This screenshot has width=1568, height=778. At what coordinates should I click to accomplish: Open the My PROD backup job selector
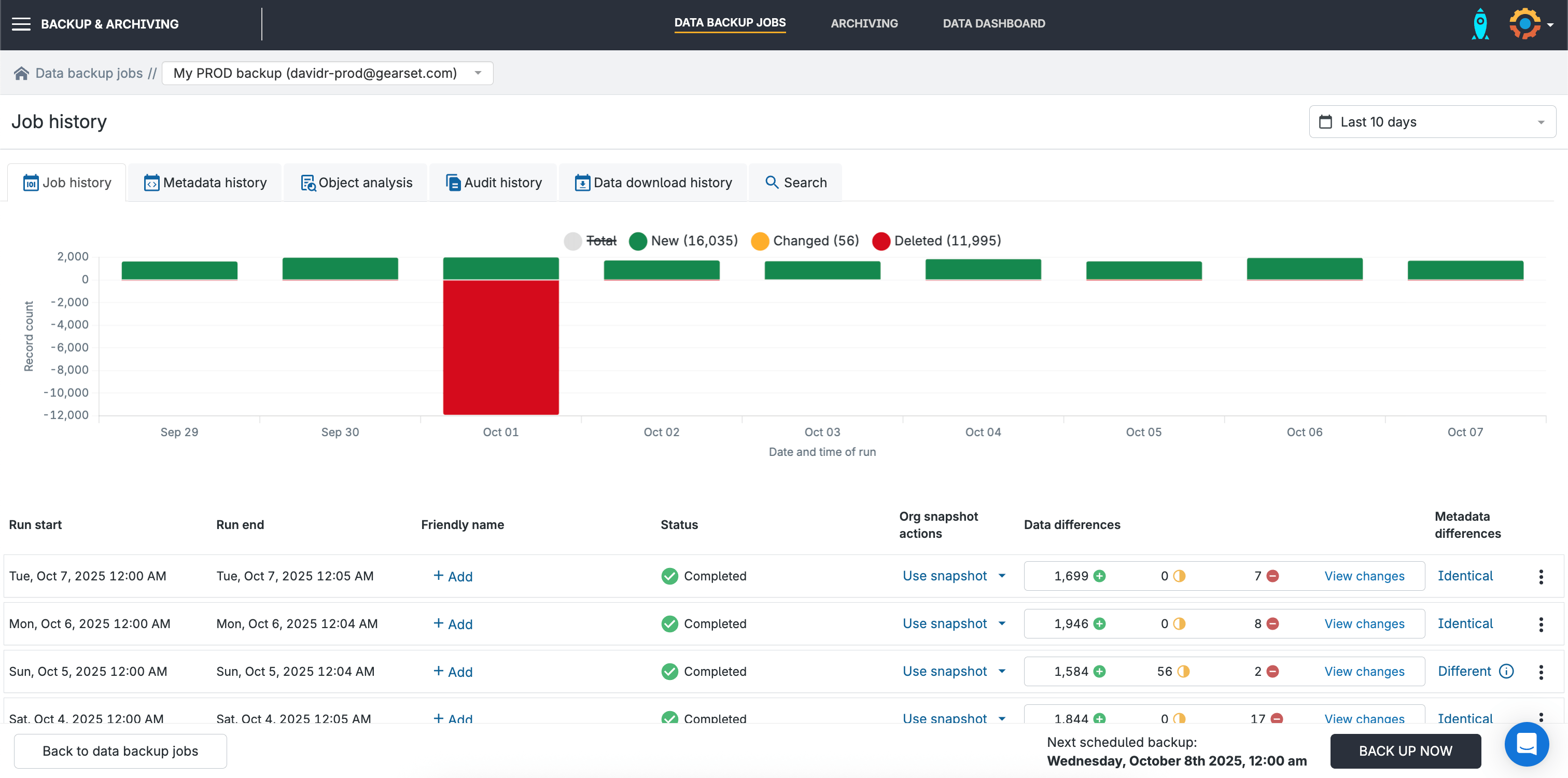(328, 73)
